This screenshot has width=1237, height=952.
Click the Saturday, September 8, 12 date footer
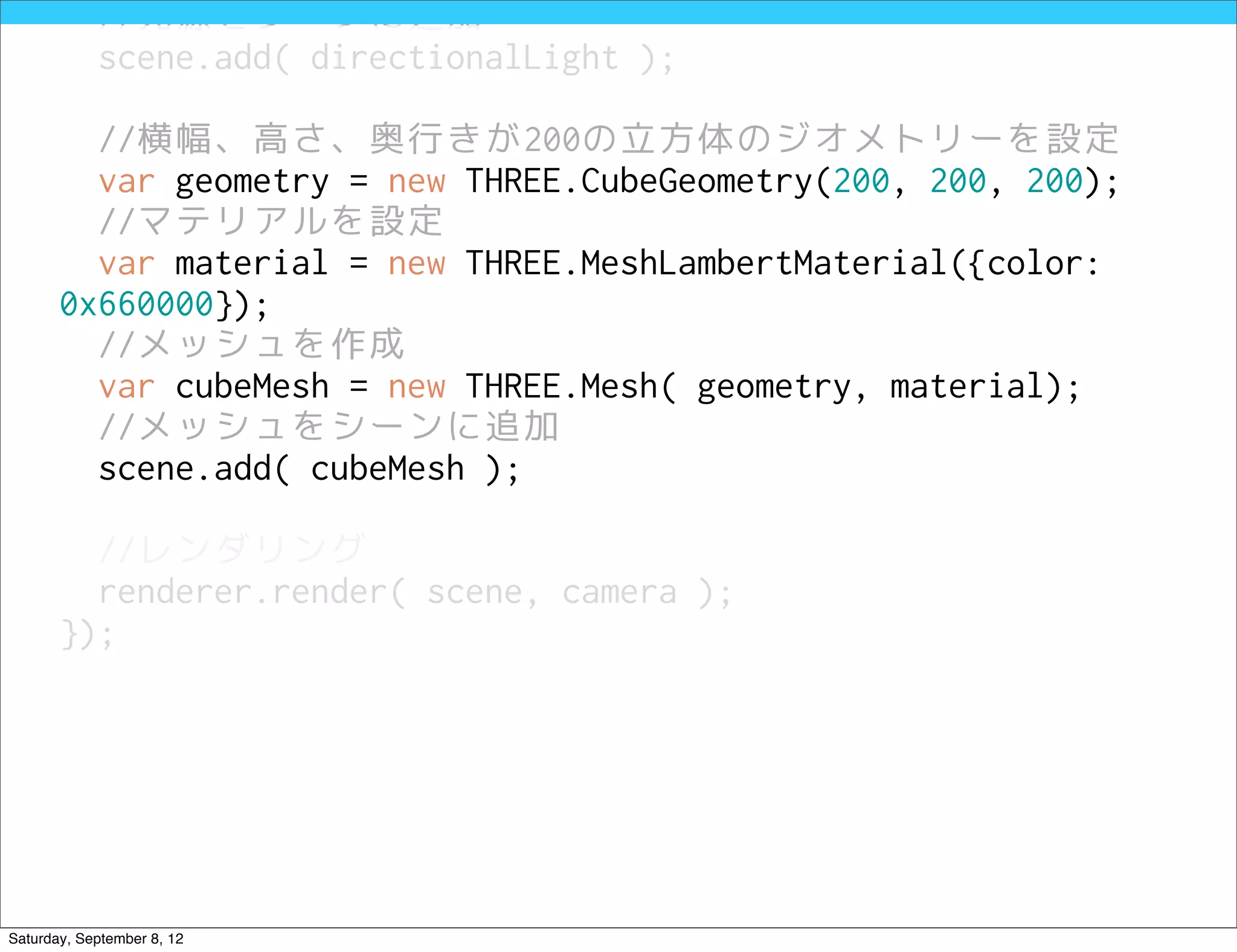click(96, 939)
